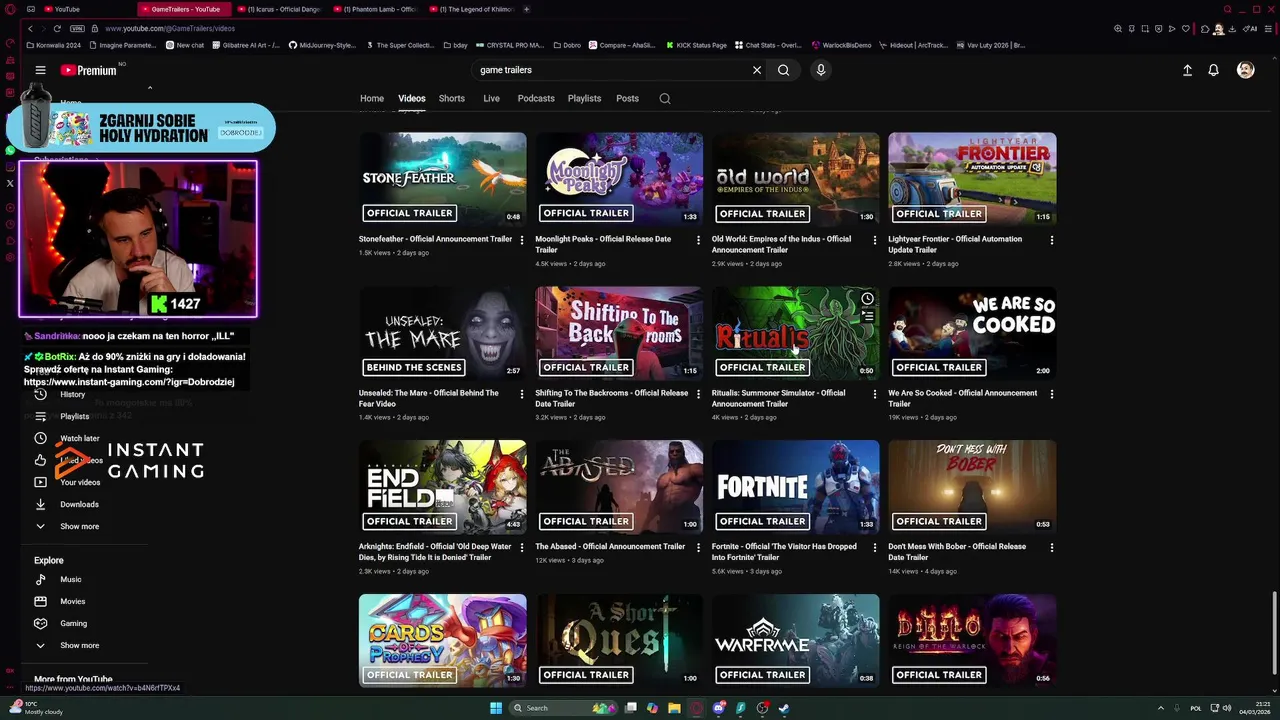The width and height of the screenshot is (1280, 720).
Task: Open Downloads in the sidebar
Action: pos(79,504)
